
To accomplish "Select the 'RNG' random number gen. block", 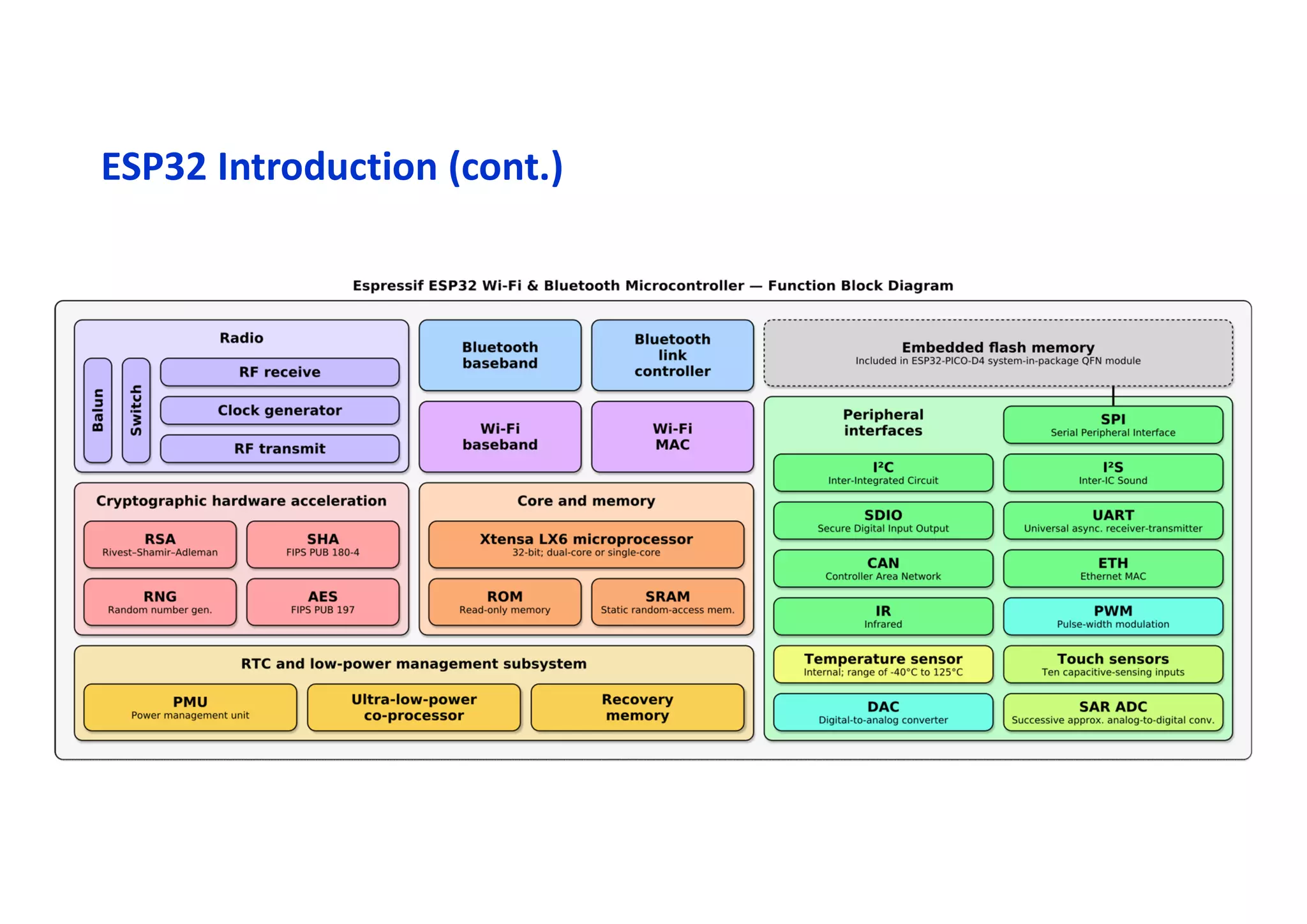I will tap(160, 602).
